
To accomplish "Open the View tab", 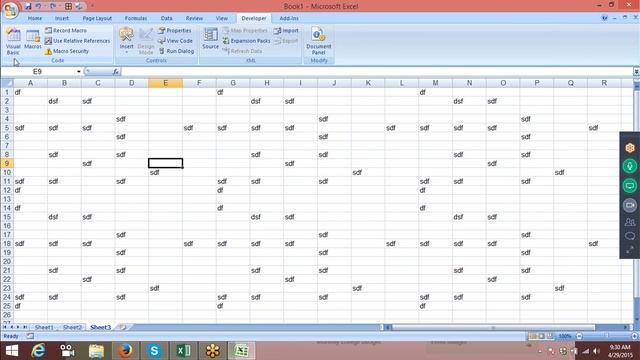I will tap(222, 18).
